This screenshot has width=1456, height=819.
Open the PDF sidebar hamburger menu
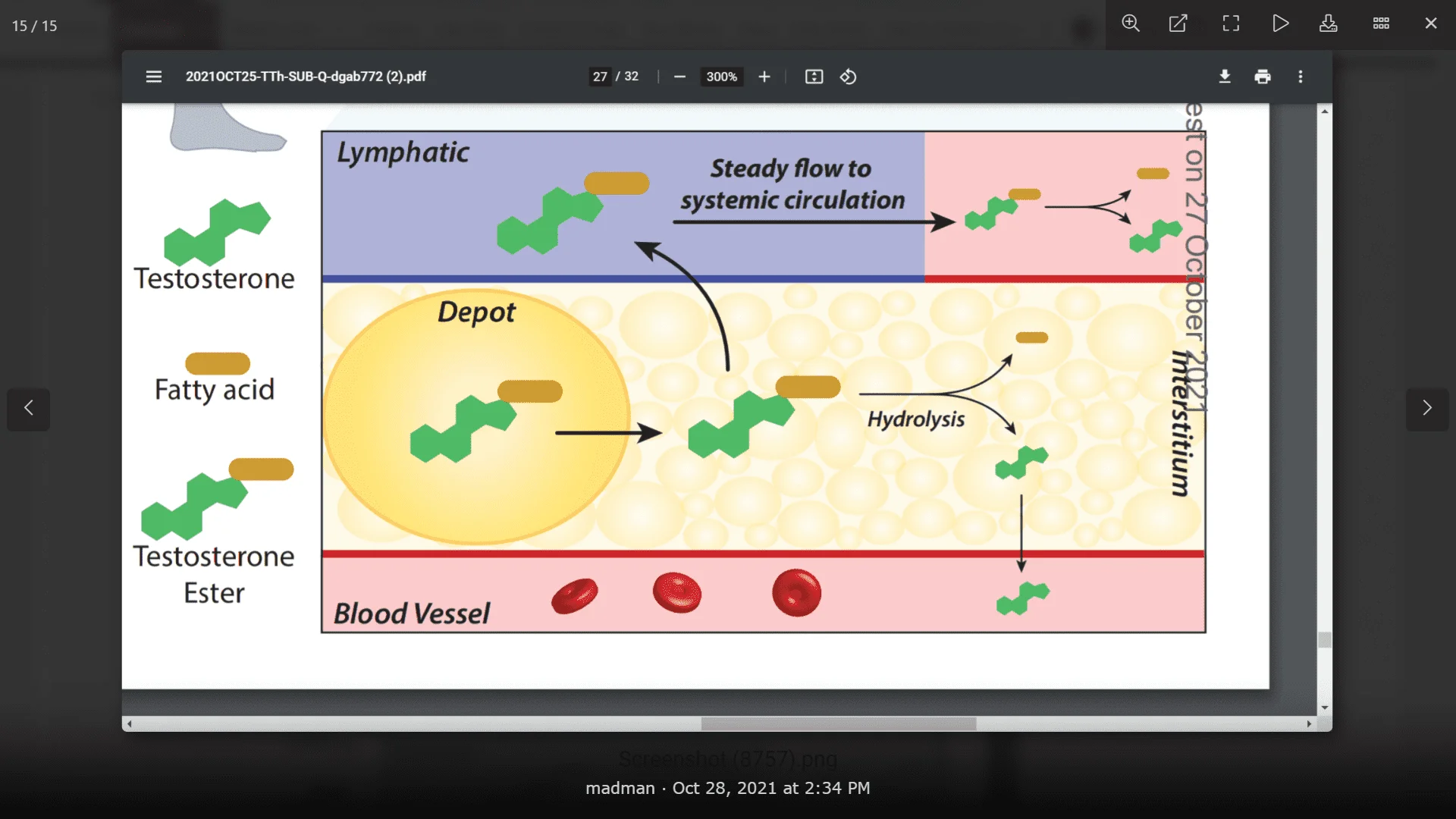pos(154,77)
